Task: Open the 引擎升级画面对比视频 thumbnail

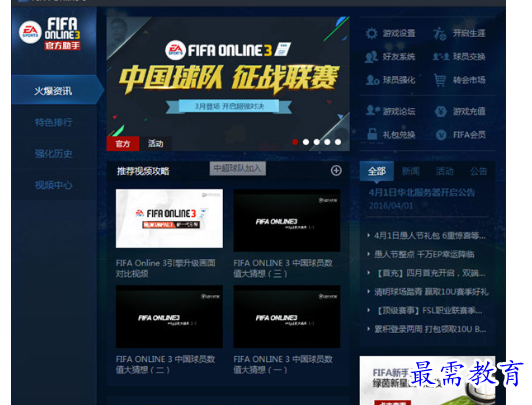Action: (x=169, y=218)
